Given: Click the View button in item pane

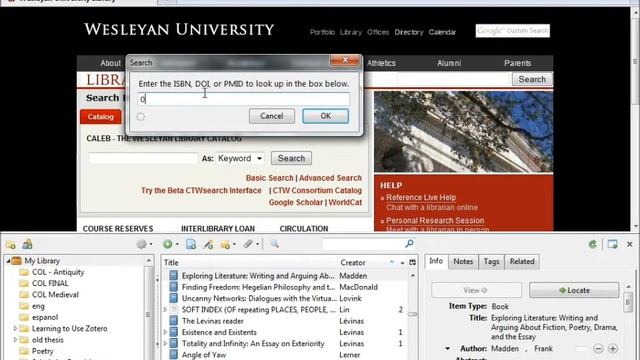Looking at the screenshot, I should pyautogui.click(x=476, y=290).
